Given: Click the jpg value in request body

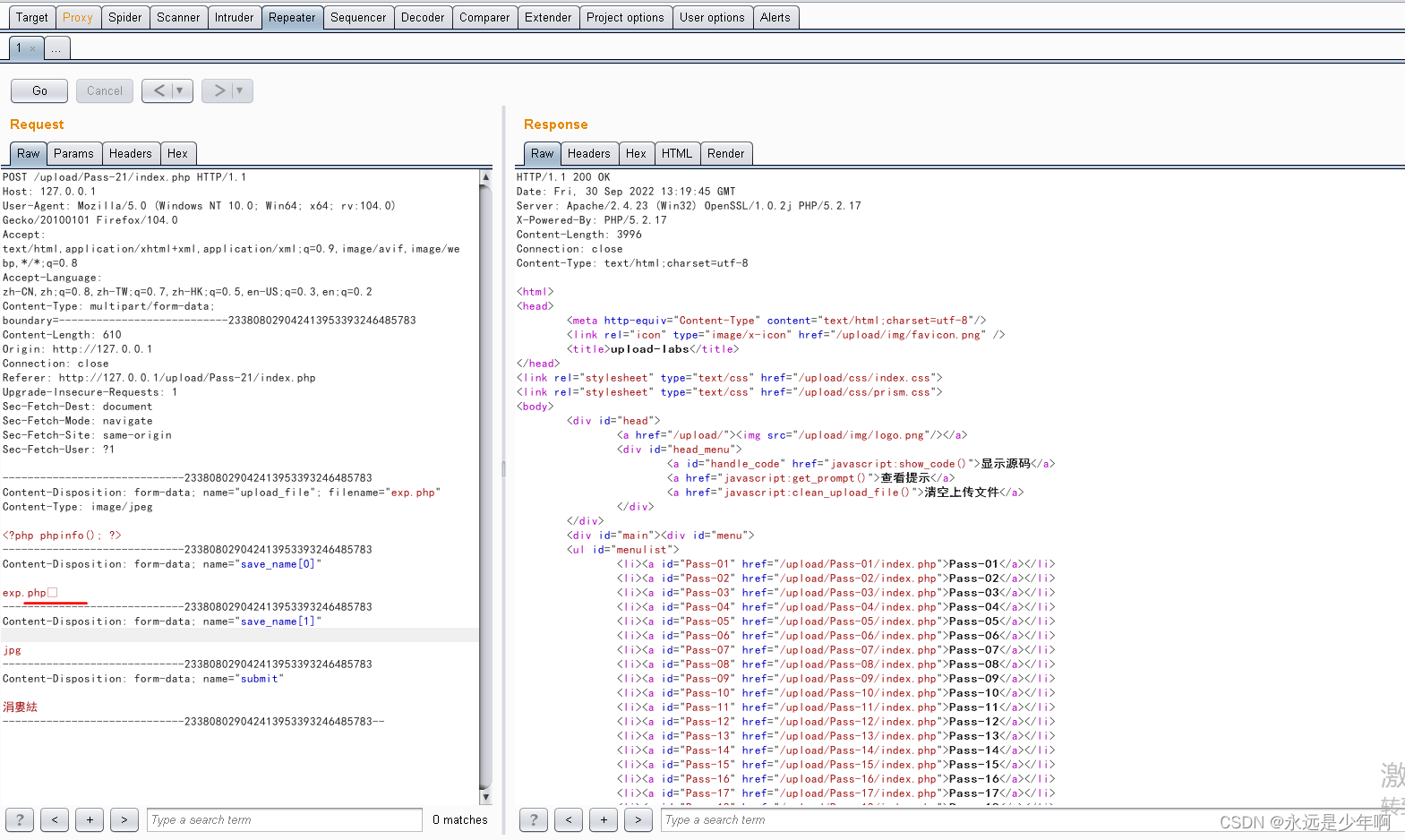Looking at the screenshot, I should (12, 650).
